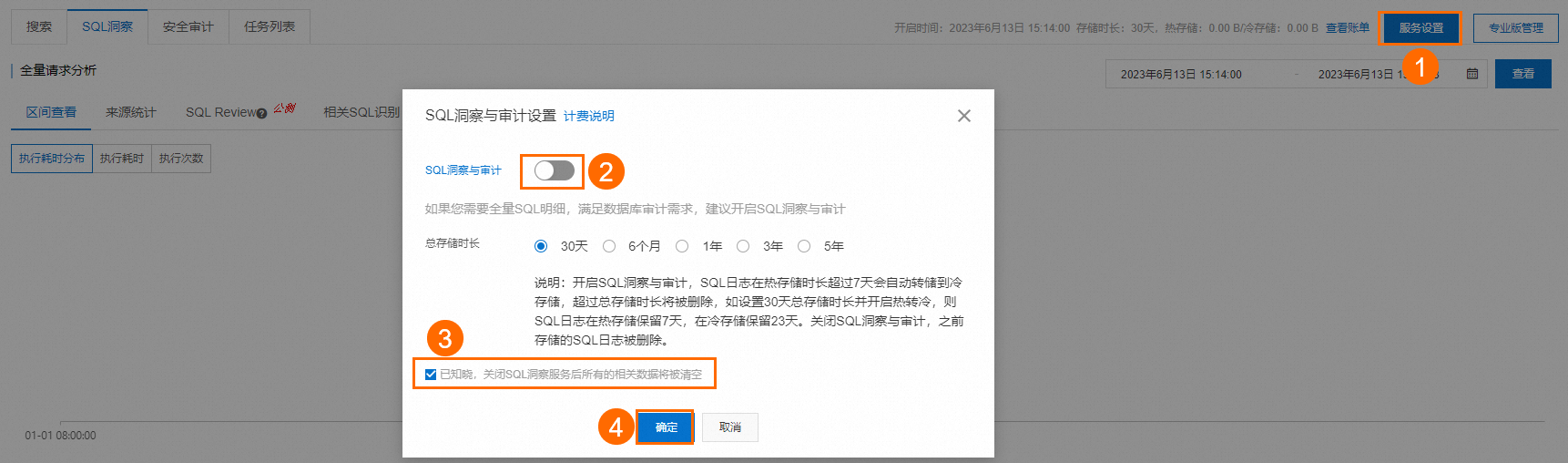Select 30天 storage duration
This screenshot has height=463, width=1568.
pyautogui.click(x=541, y=246)
